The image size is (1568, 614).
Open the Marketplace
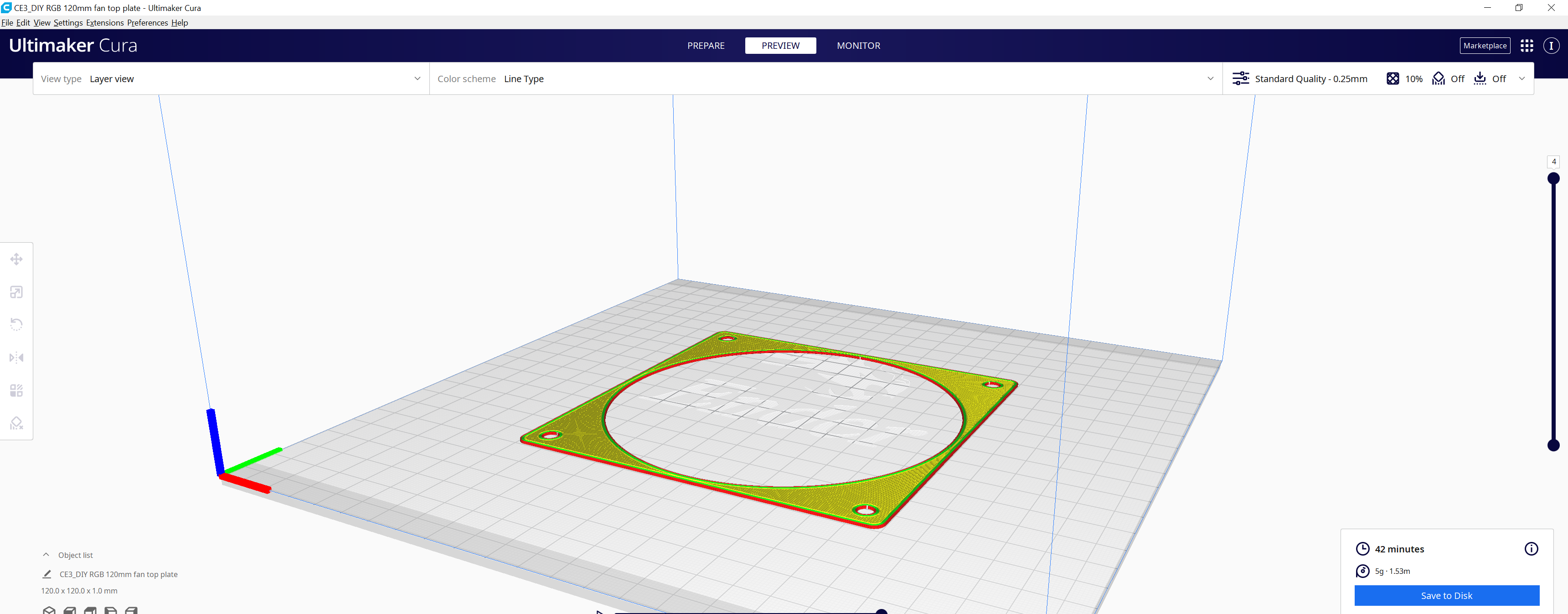click(1485, 46)
